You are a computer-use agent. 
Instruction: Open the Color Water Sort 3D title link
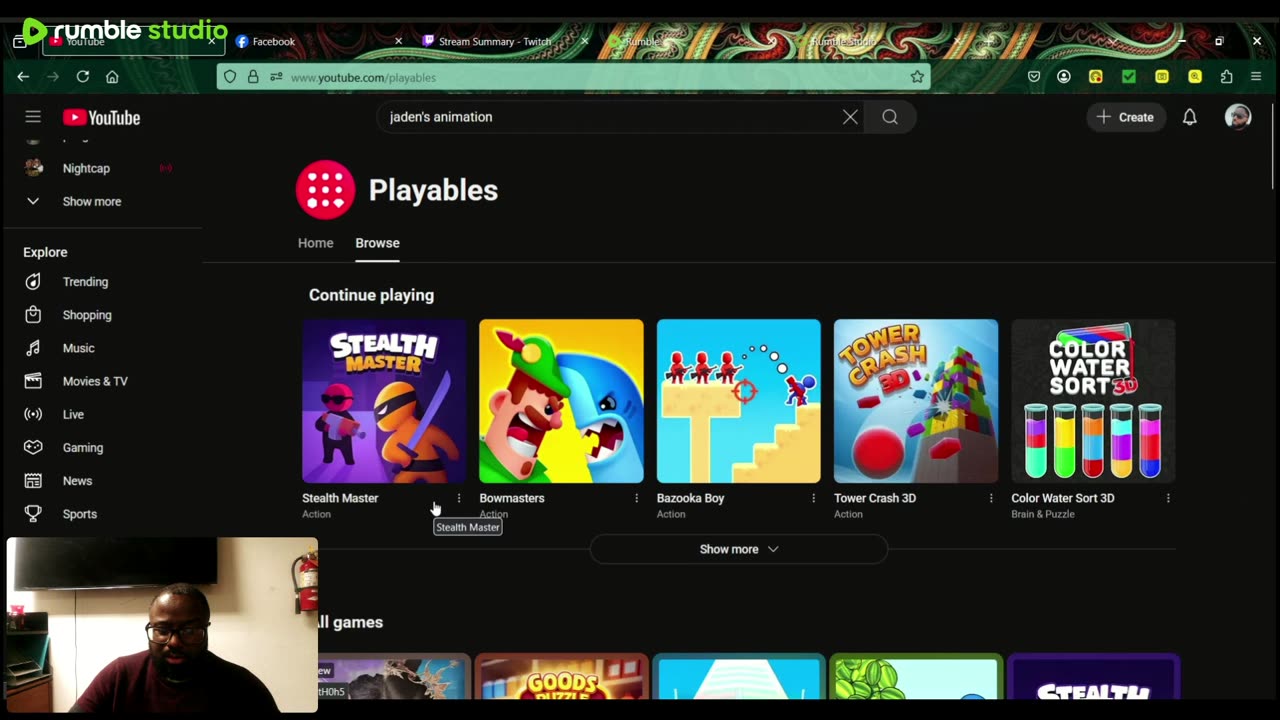pos(1063,498)
